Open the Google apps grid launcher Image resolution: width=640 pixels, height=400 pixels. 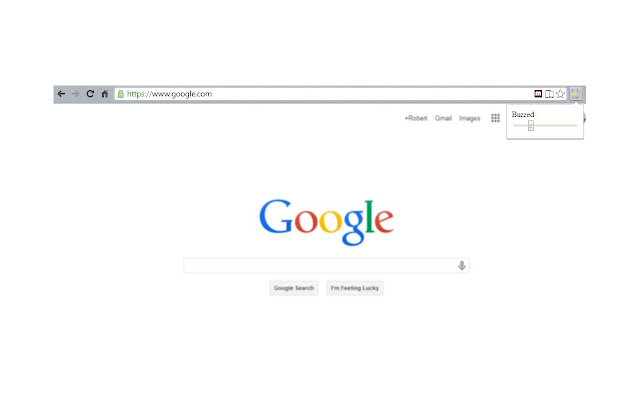click(x=495, y=118)
